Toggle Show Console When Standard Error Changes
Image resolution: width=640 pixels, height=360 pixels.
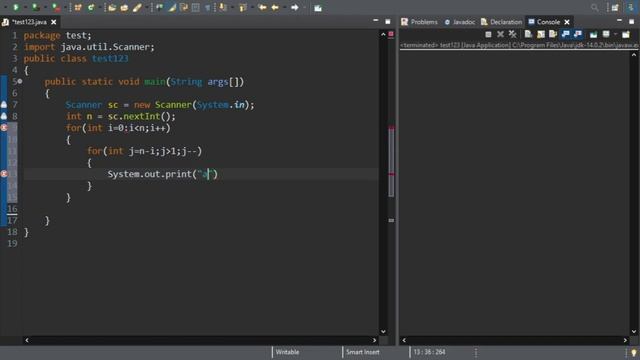point(578,34)
